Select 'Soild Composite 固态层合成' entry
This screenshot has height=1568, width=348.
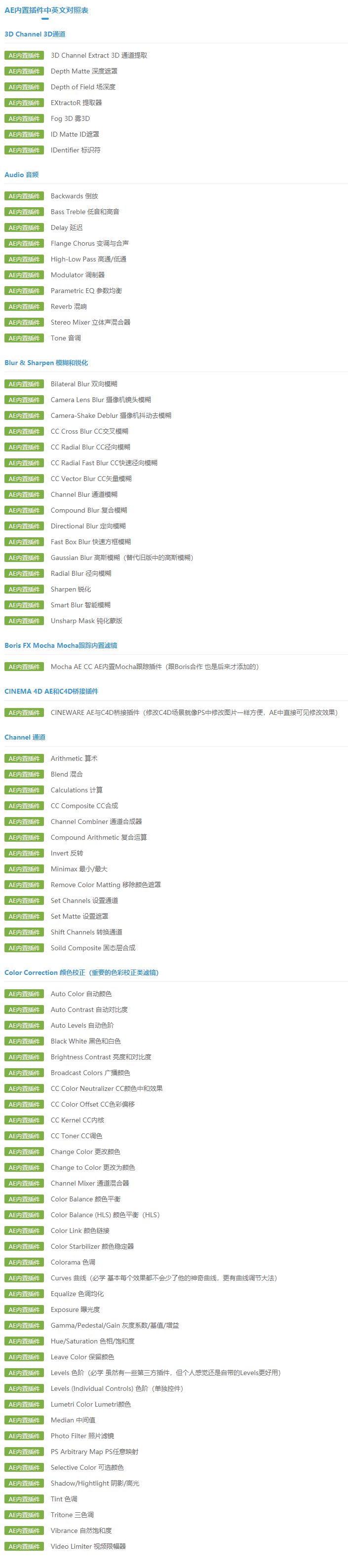pos(93,948)
